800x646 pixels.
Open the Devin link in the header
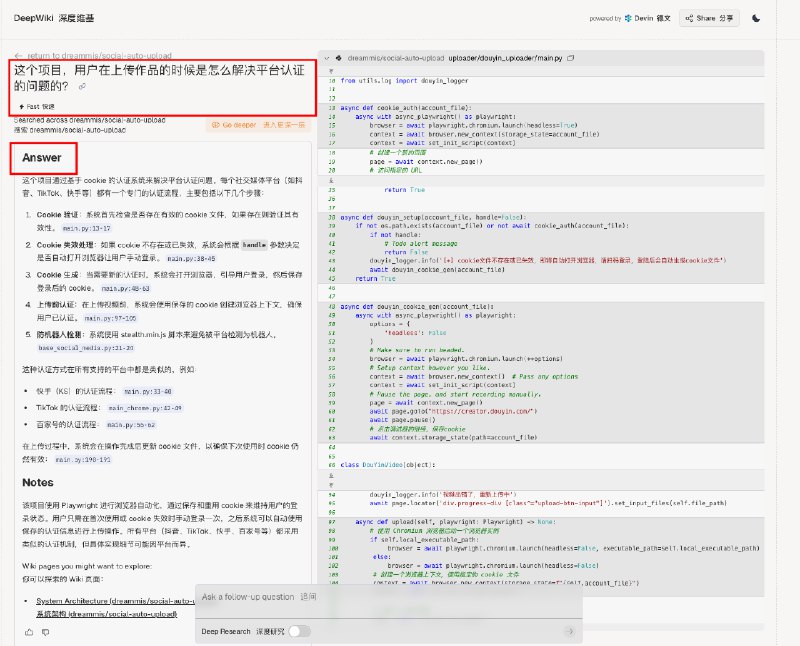tap(647, 18)
